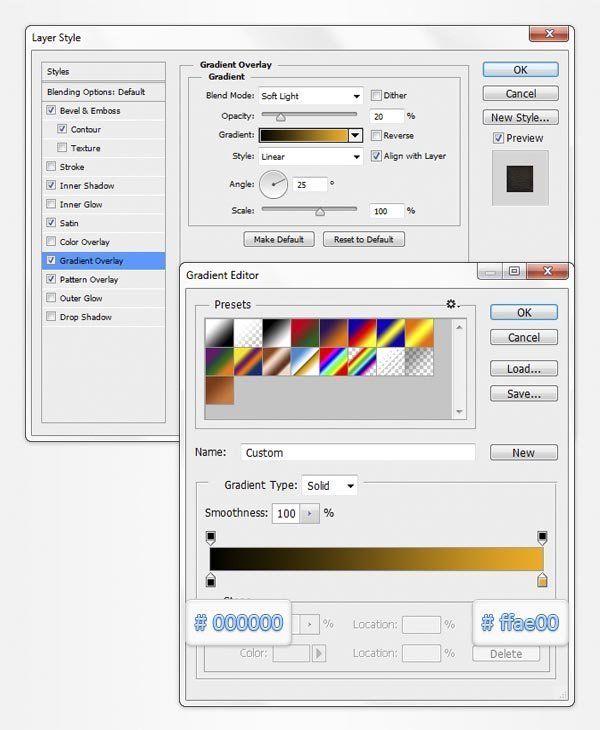Choose the copper brown preset in third row
Image resolution: width=600 pixels, height=730 pixels.
pos(219,390)
